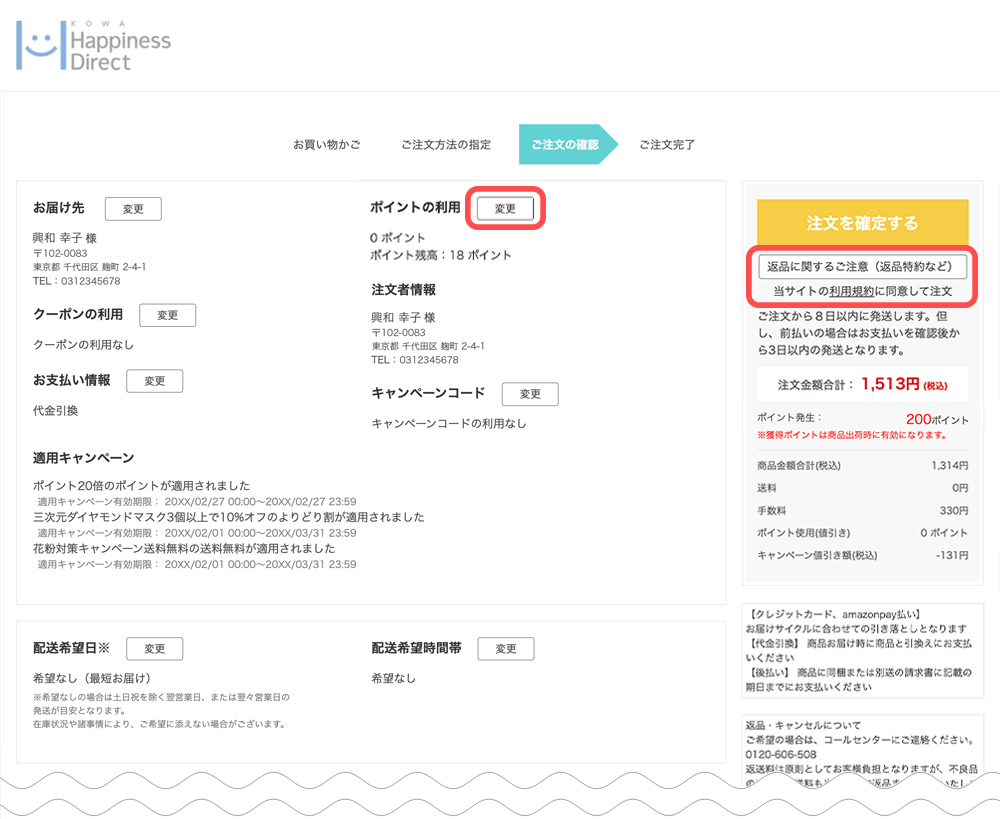This screenshot has height=819, width=1000.
Task: Go to お買い物かご step
Action: click(x=326, y=145)
